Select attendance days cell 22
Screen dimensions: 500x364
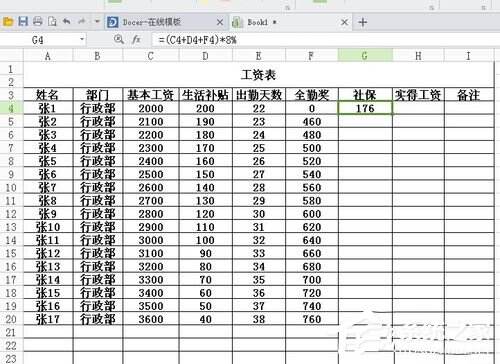pos(259,108)
